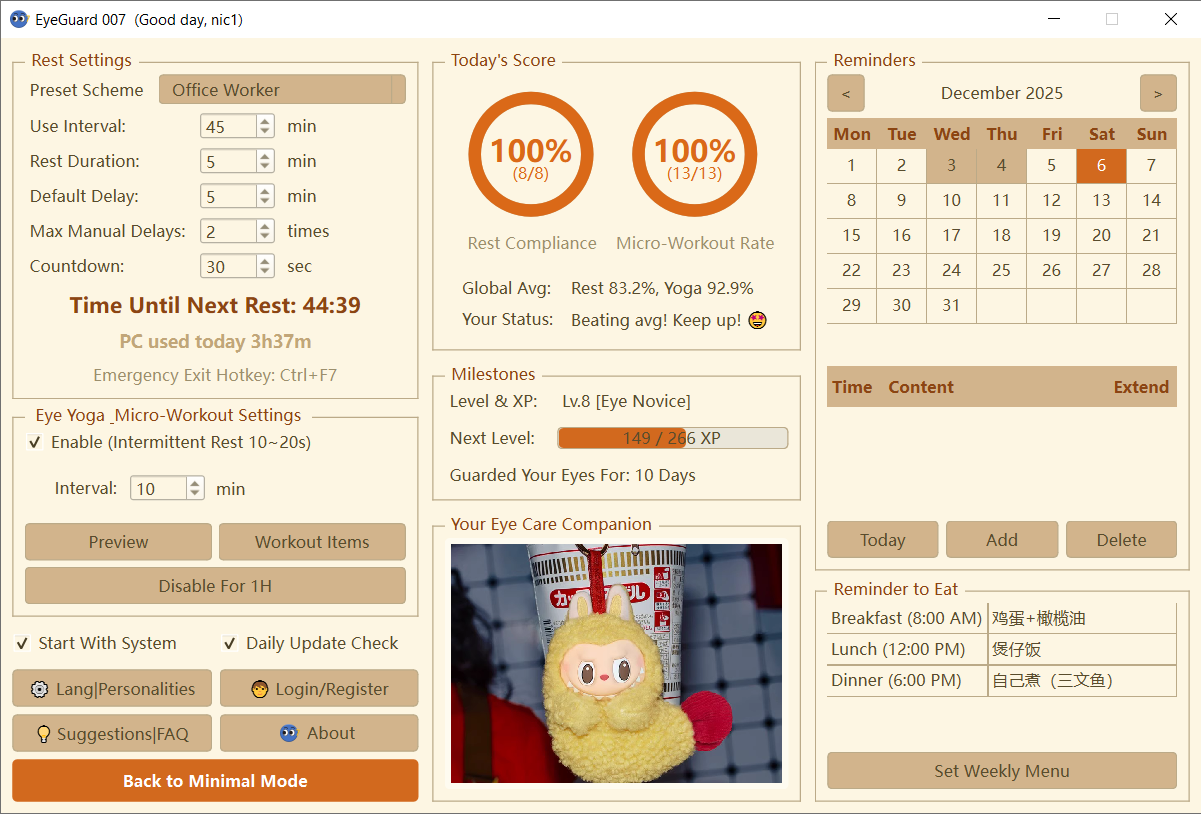1201x814 pixels.
Task: Open Set Weekly Menu
Action: [1001, 771]
